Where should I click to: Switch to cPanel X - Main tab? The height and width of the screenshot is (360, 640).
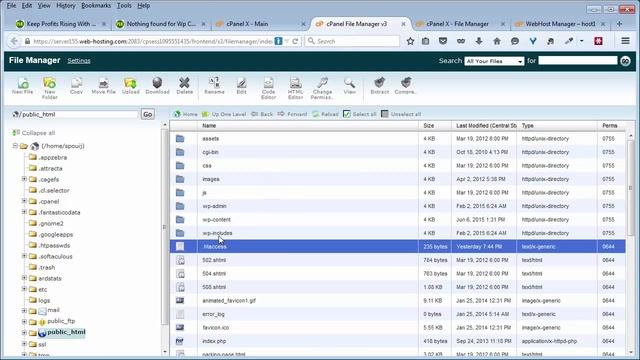261,24
